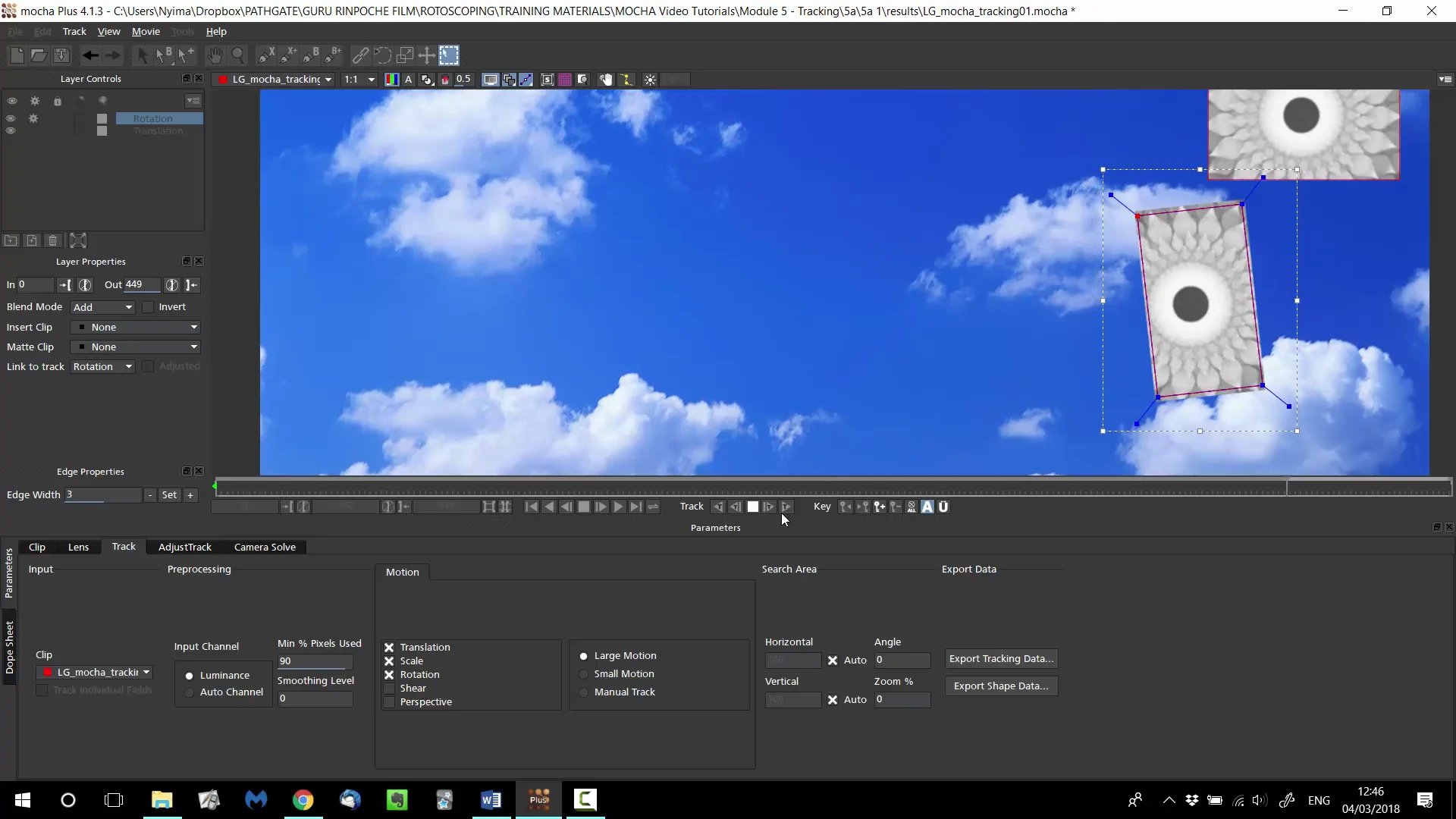
Task: Select the Rotate tool
Action: pyautogui.click(x=382, y=55)
